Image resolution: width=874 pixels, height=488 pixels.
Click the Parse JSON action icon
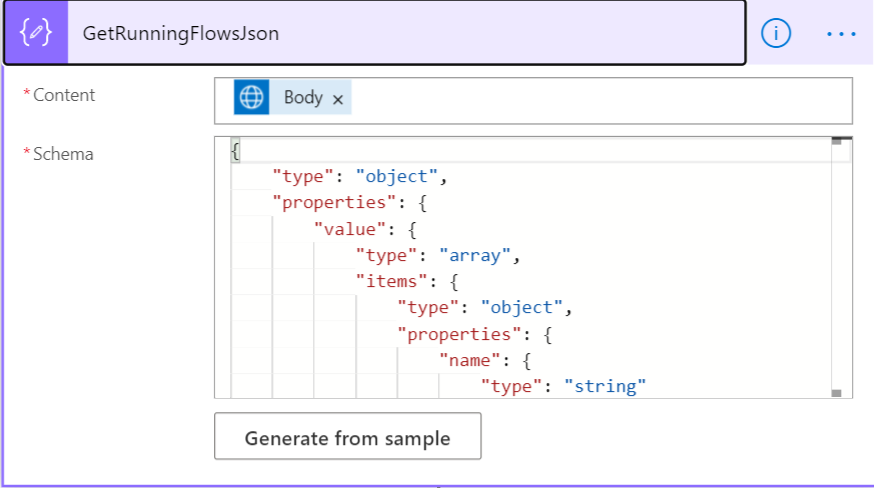click(36, 33)
